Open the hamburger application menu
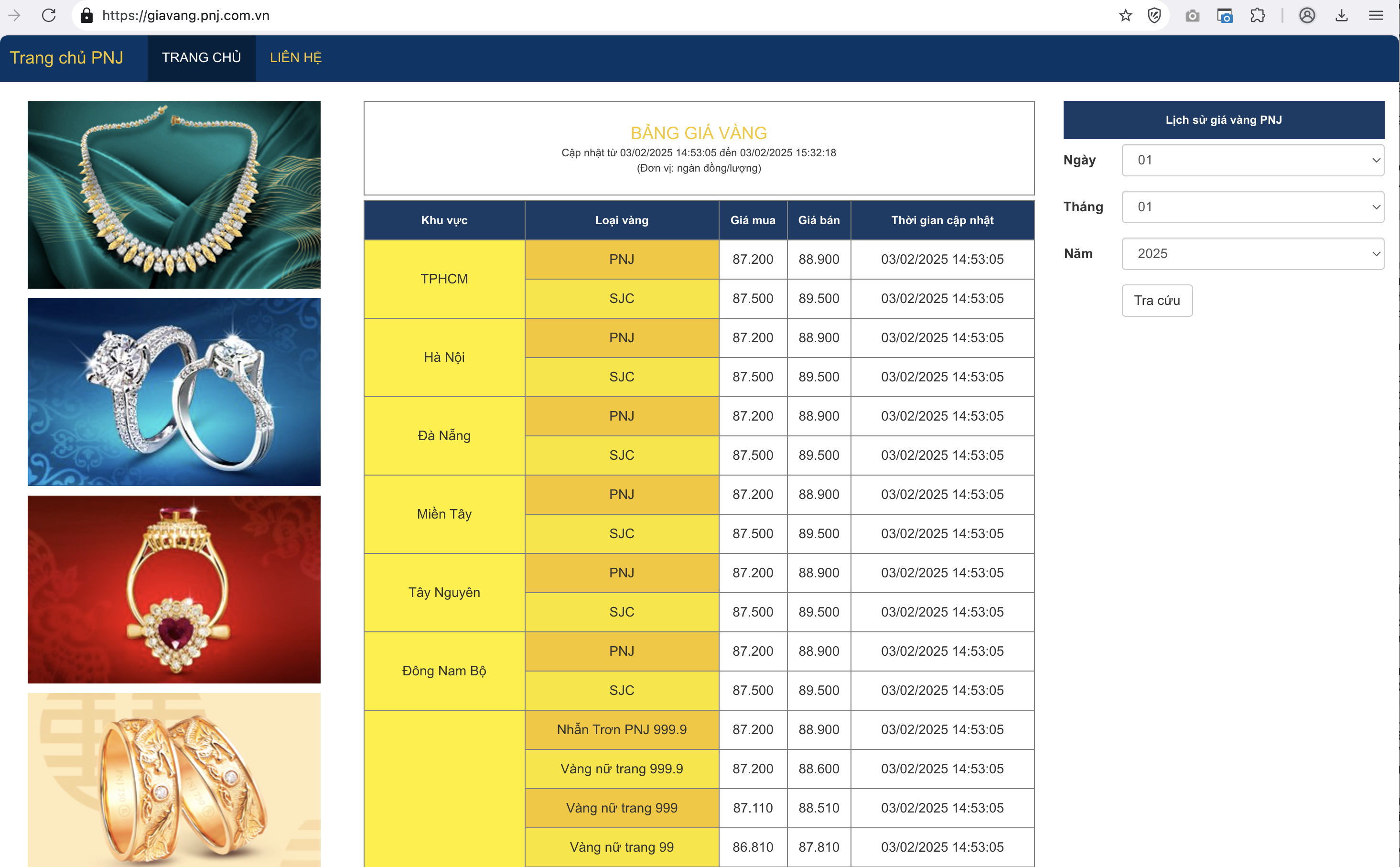 tap(1376, 15)
